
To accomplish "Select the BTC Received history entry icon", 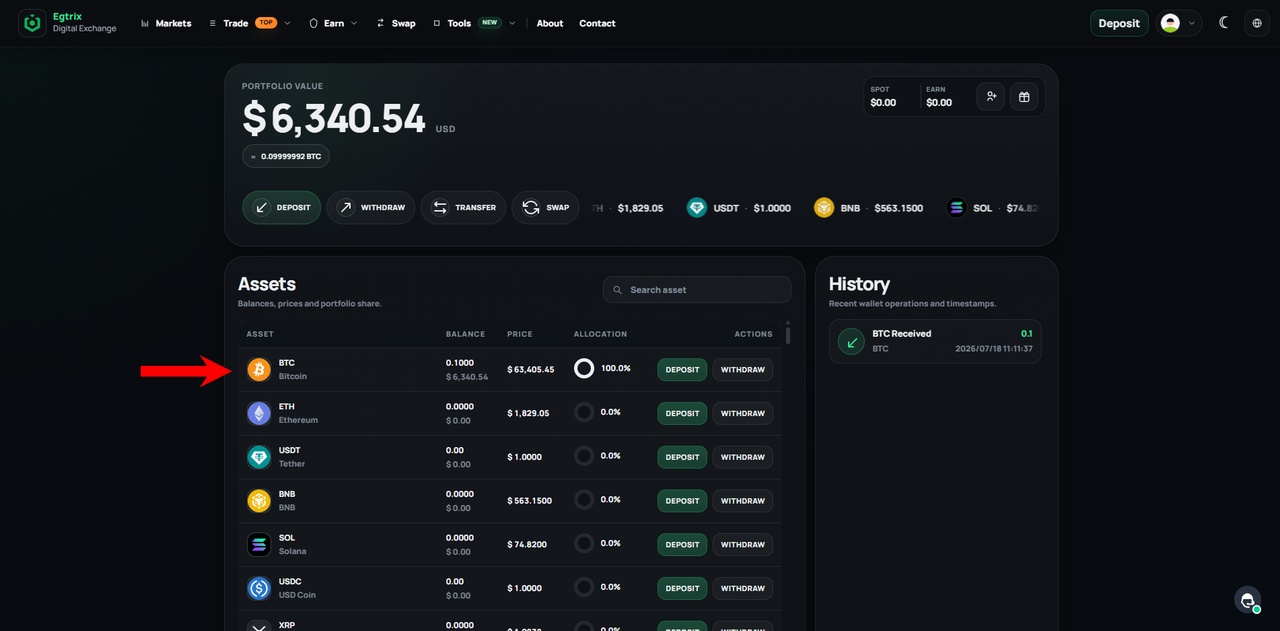I will (x=852, y=341).
